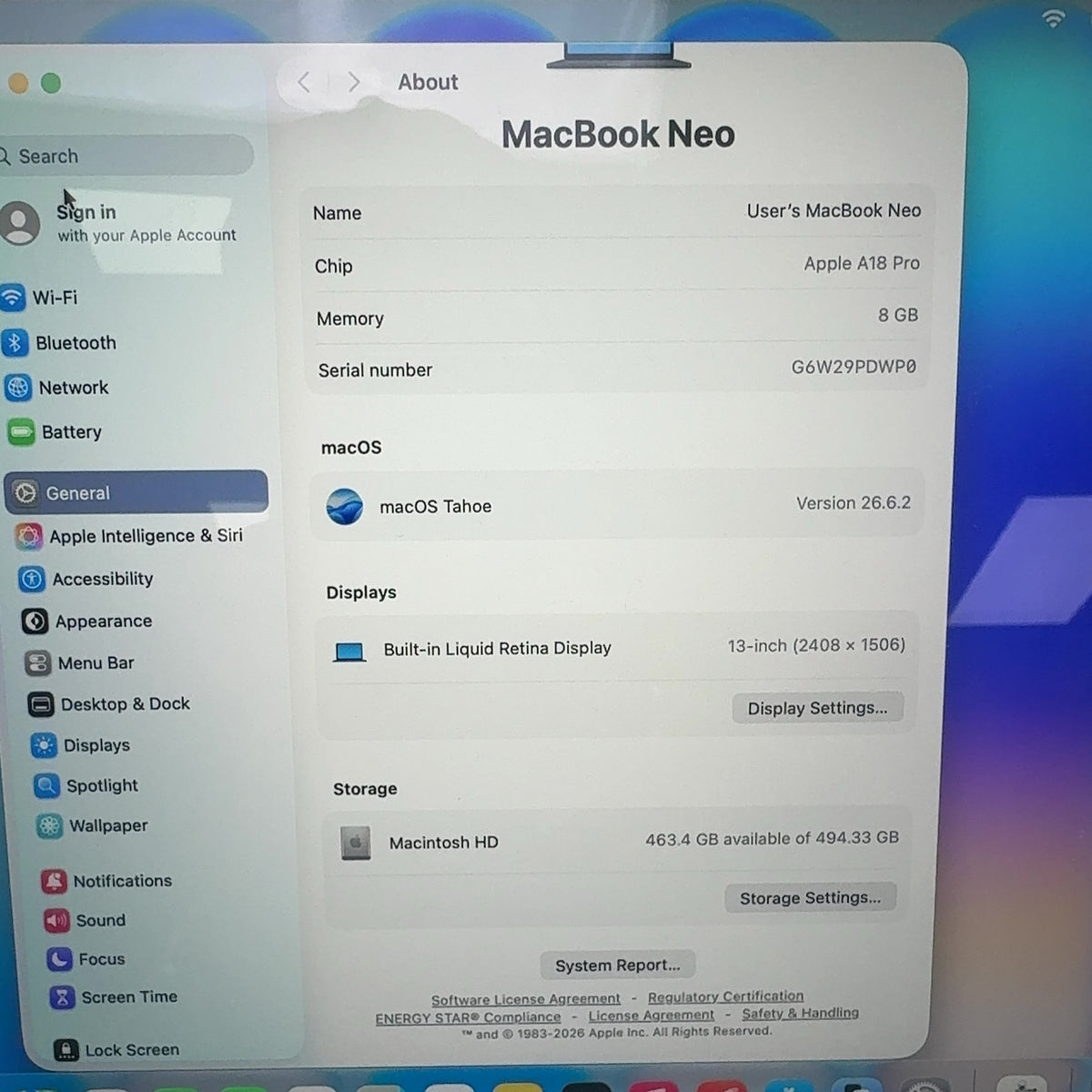
Task: Click the Wallpaper flower icon
Action: pos(49,826)
